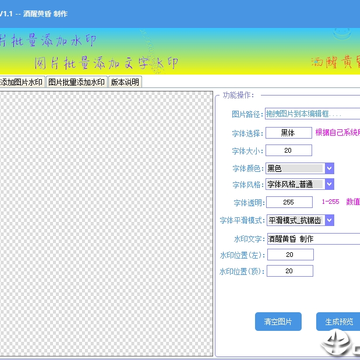The image size is (360, 360).
Task: Switch to 图片批量添加水印 tab
Action: click(x=76, y=82)
